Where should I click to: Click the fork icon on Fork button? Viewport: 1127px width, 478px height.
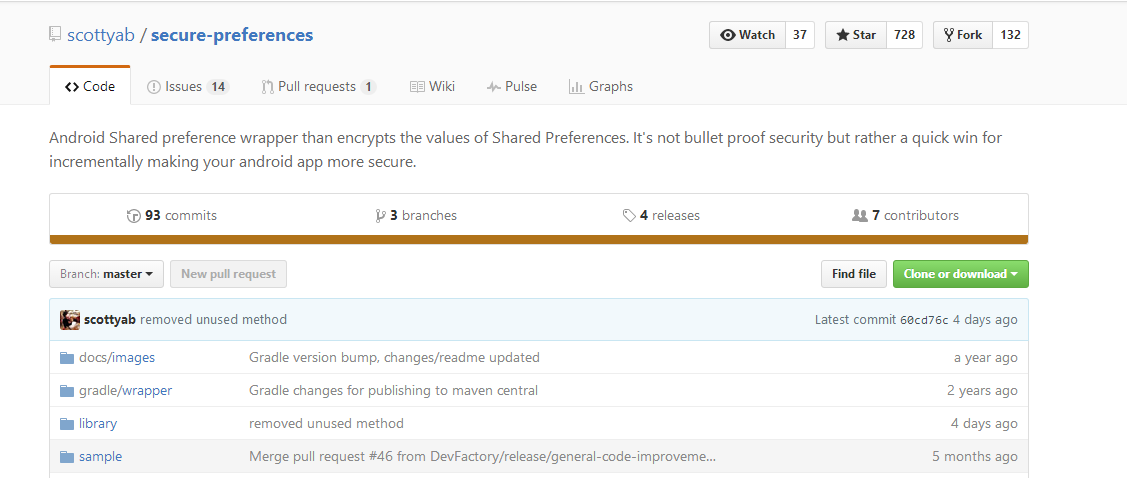(949, 35)
